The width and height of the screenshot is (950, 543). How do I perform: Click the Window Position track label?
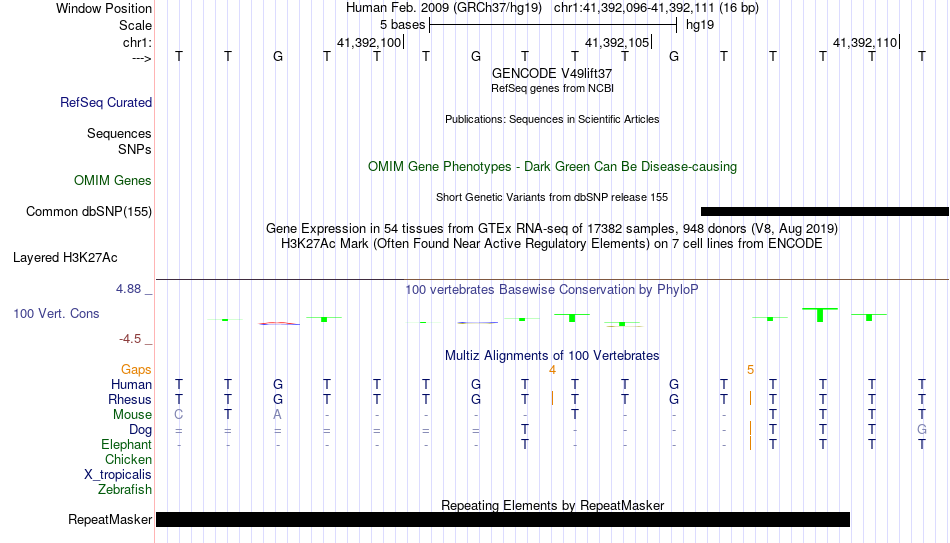point(104,8)
